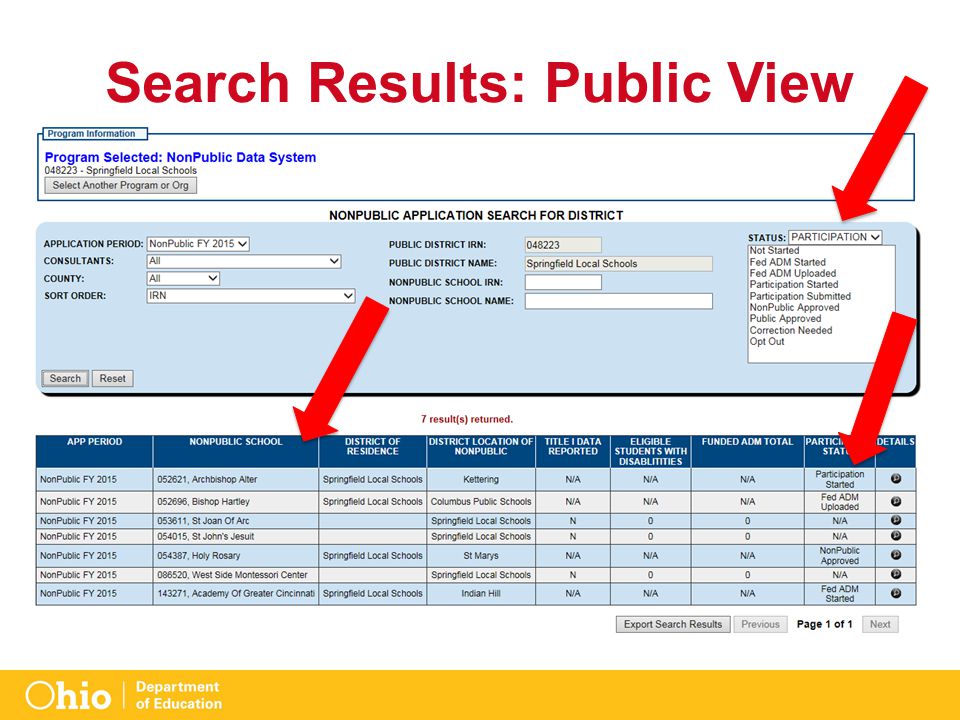960x720 pixels.
Task: Click '053611, St Joan Of Arc' cell
Action: pyautogui.click(x=236, y=521)
